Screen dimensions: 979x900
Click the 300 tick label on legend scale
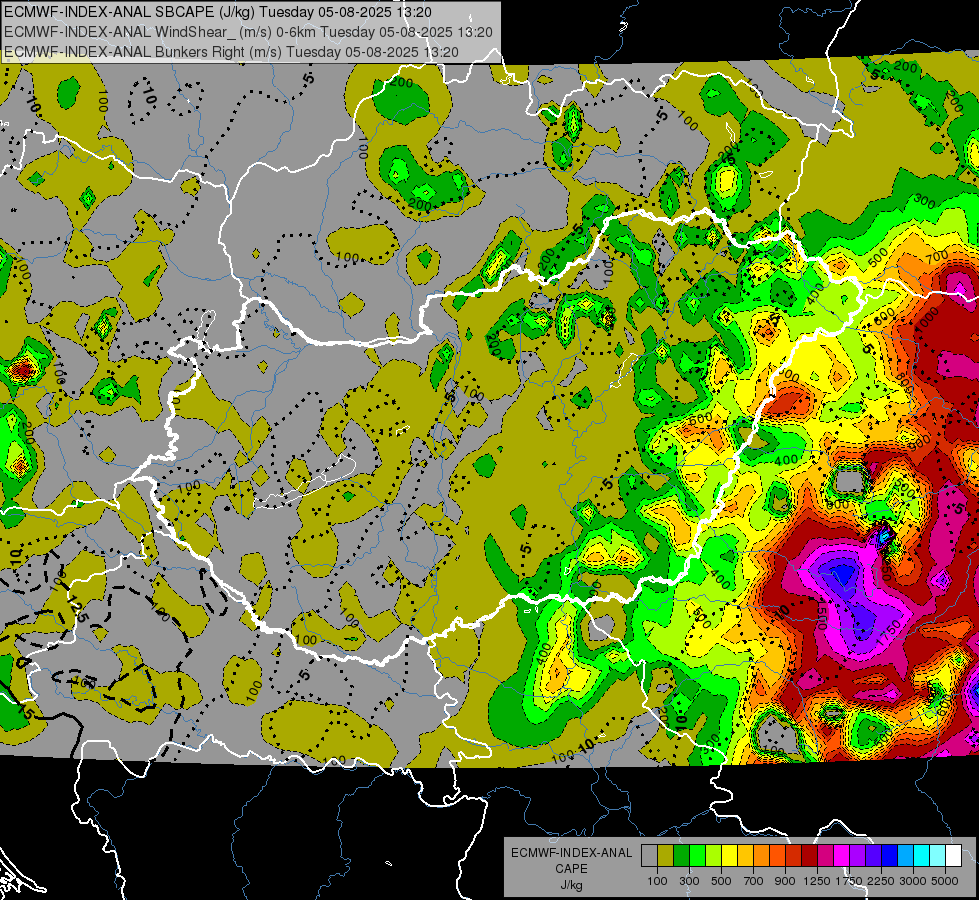pyautogui.click(x=689, y=881)
